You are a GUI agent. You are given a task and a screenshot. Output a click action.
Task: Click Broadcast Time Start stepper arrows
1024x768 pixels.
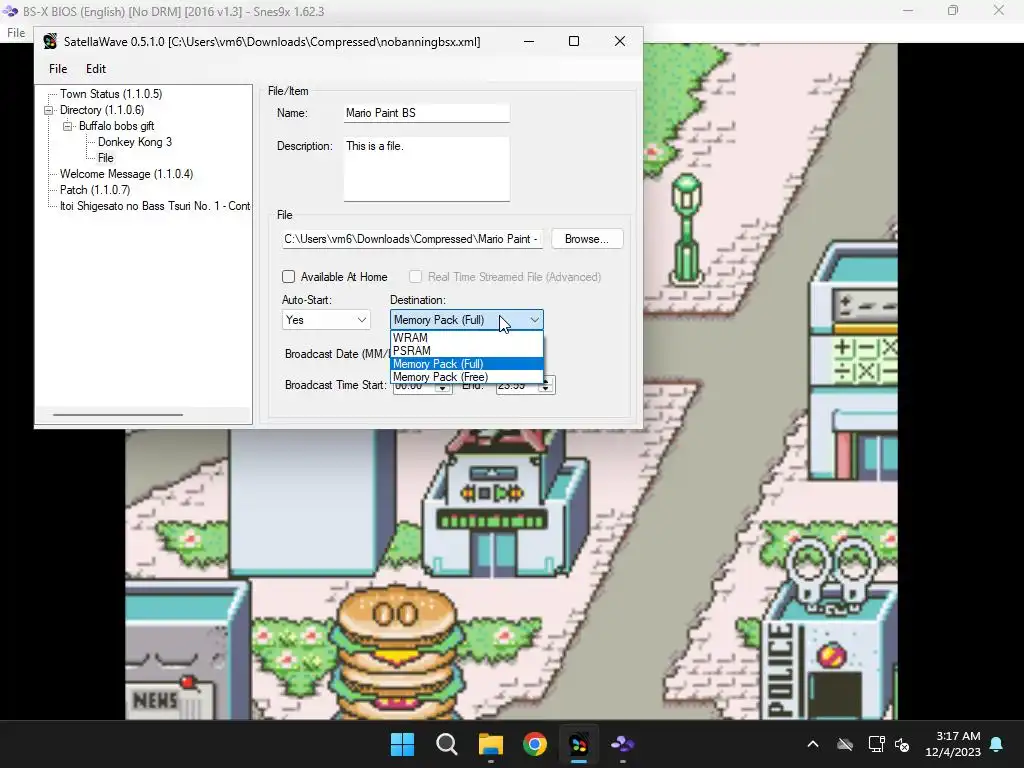(x=443, y=388)
